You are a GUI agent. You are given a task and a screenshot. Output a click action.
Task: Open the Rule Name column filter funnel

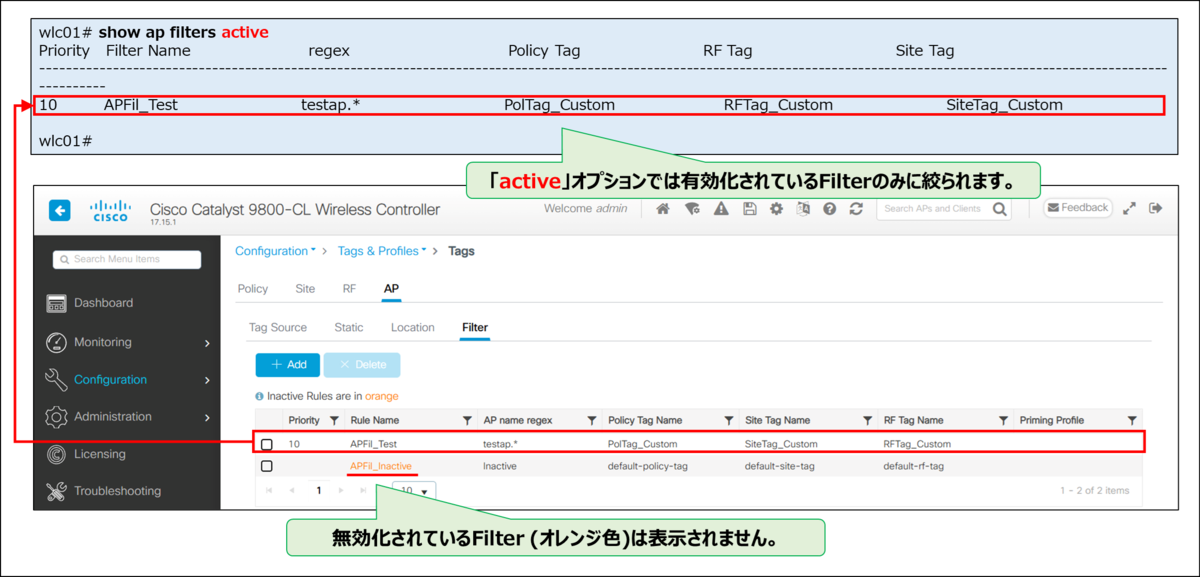pos(467,420)
